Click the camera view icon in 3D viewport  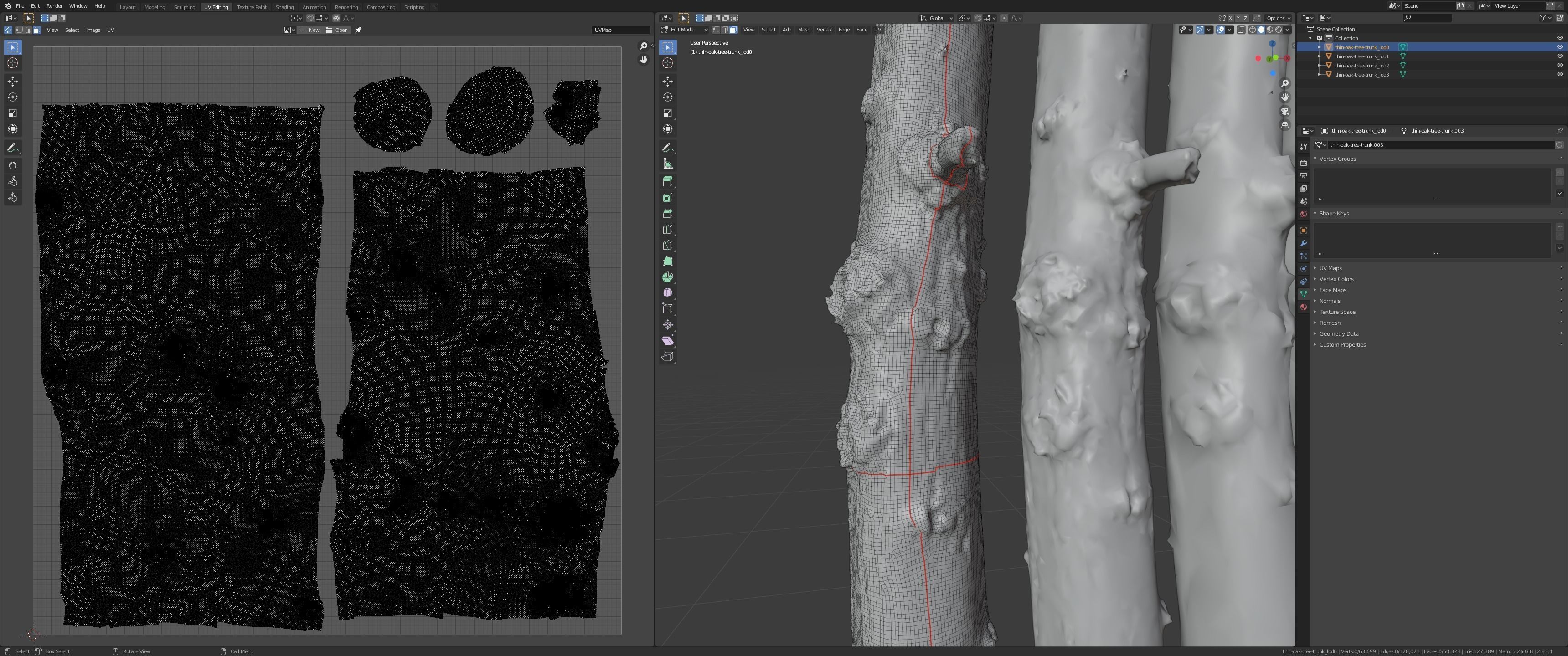(1285, 111)
